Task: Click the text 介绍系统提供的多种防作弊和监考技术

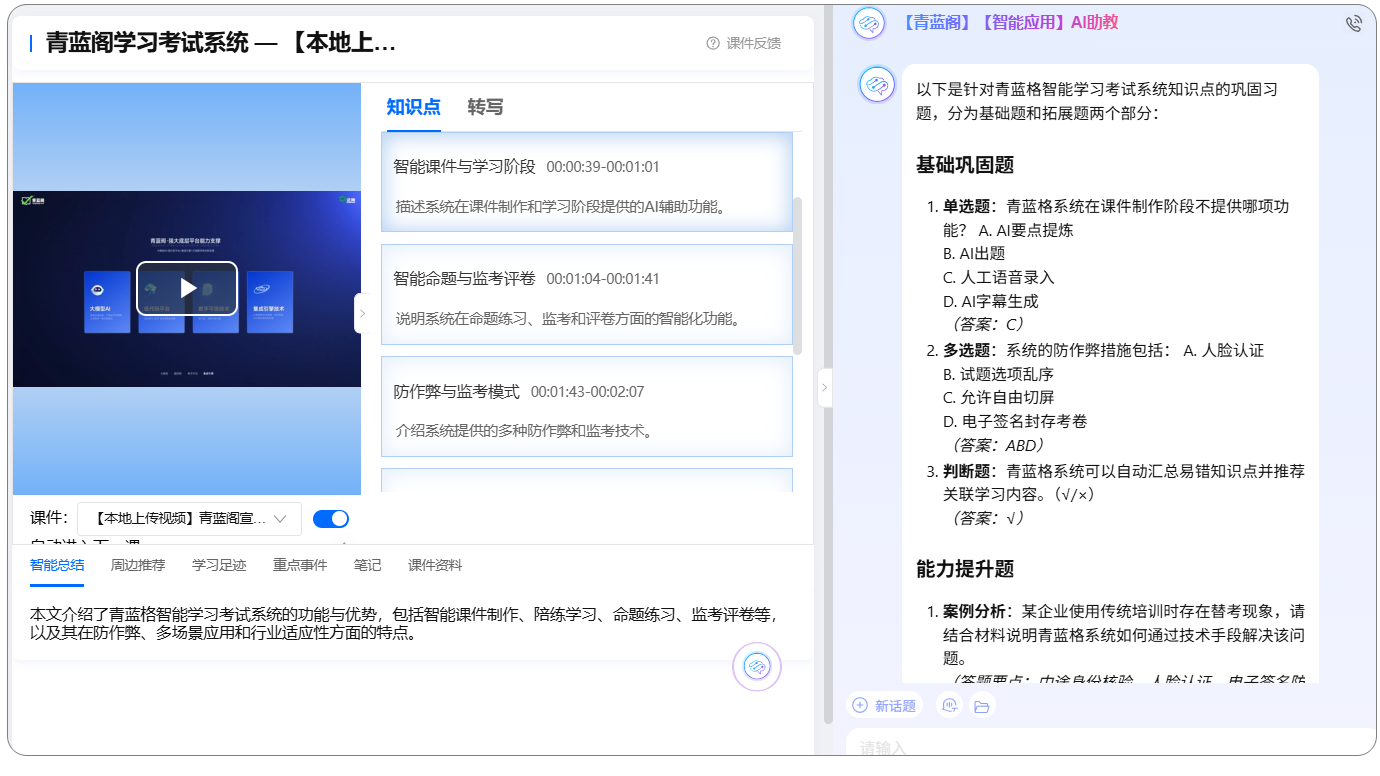Action: 524,431
